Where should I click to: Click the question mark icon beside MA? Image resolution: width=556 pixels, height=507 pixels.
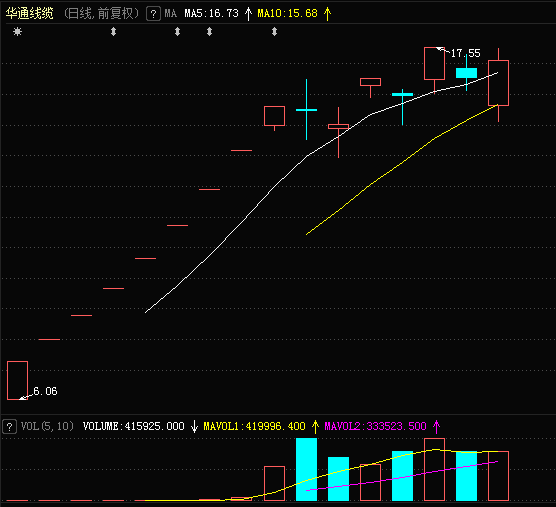pos(153,14)
